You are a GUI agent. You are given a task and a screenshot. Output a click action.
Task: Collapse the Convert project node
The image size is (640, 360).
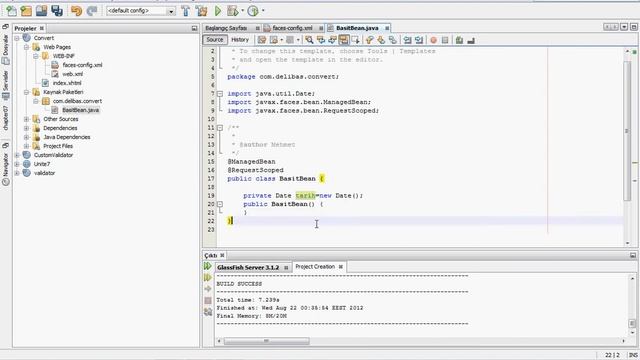click(17, 38)
